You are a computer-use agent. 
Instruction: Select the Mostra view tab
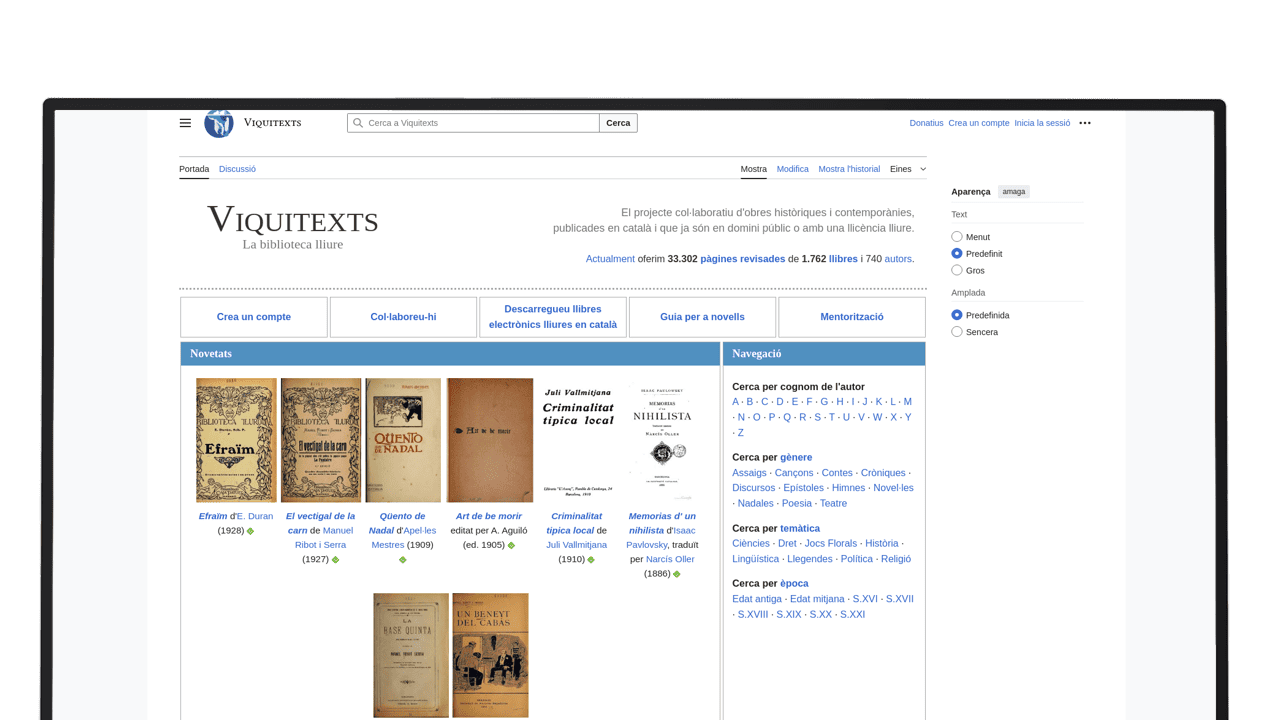tap(754, 169)
